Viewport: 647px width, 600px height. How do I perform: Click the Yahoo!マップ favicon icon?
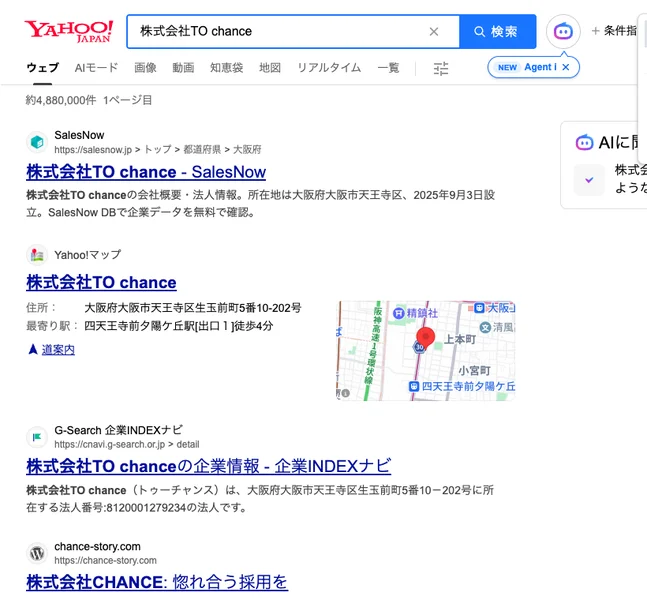click(37, 255)
